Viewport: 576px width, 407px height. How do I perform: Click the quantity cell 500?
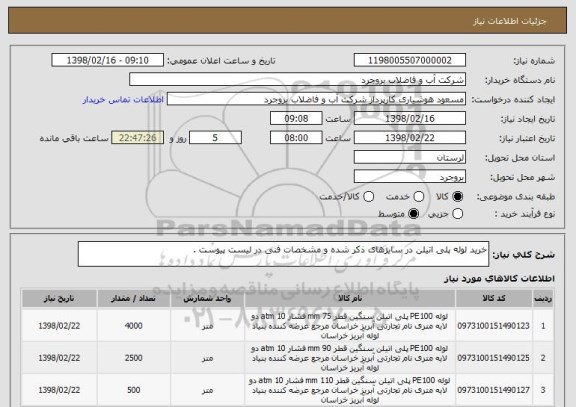(x=133, y=390)
